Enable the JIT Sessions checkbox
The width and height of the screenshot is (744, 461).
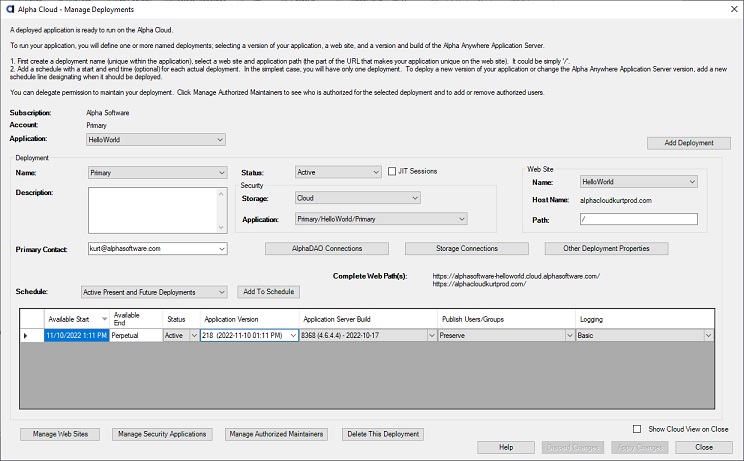[x=392, y=171]
